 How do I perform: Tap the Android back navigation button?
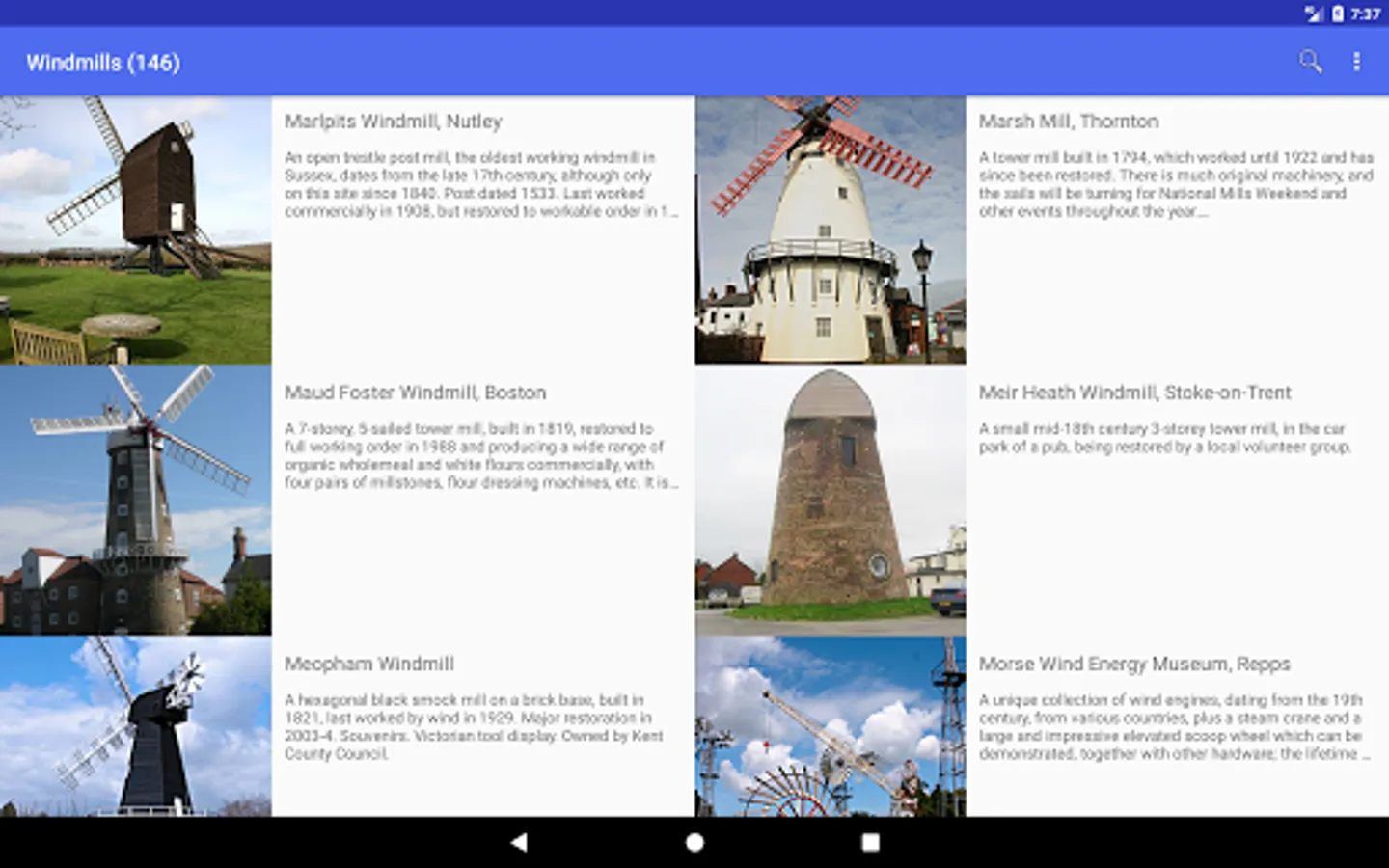[519, 842]
